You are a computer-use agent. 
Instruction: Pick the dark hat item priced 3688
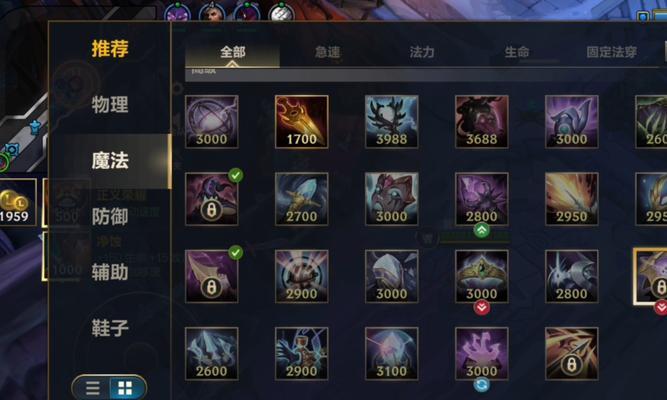point(482,122)
